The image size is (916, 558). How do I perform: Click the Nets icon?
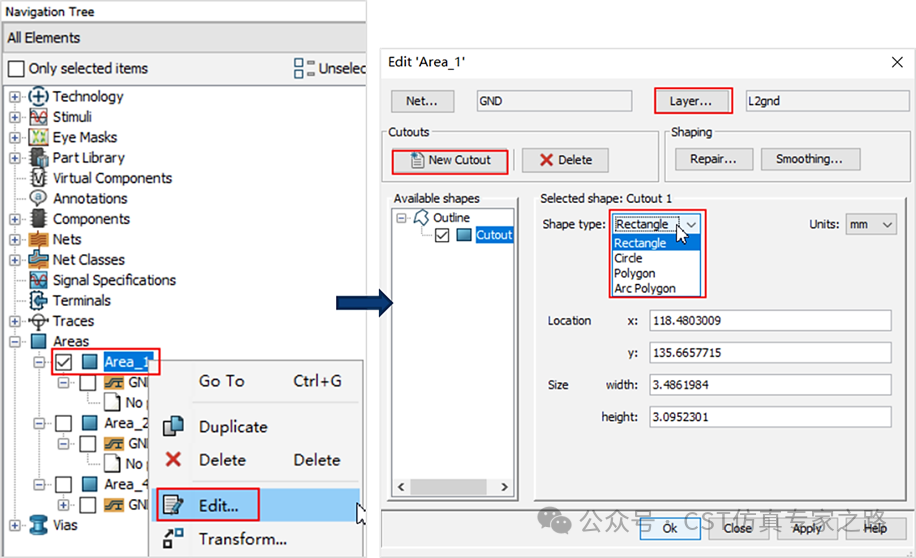pyautogui.click(x=38, y=239)
